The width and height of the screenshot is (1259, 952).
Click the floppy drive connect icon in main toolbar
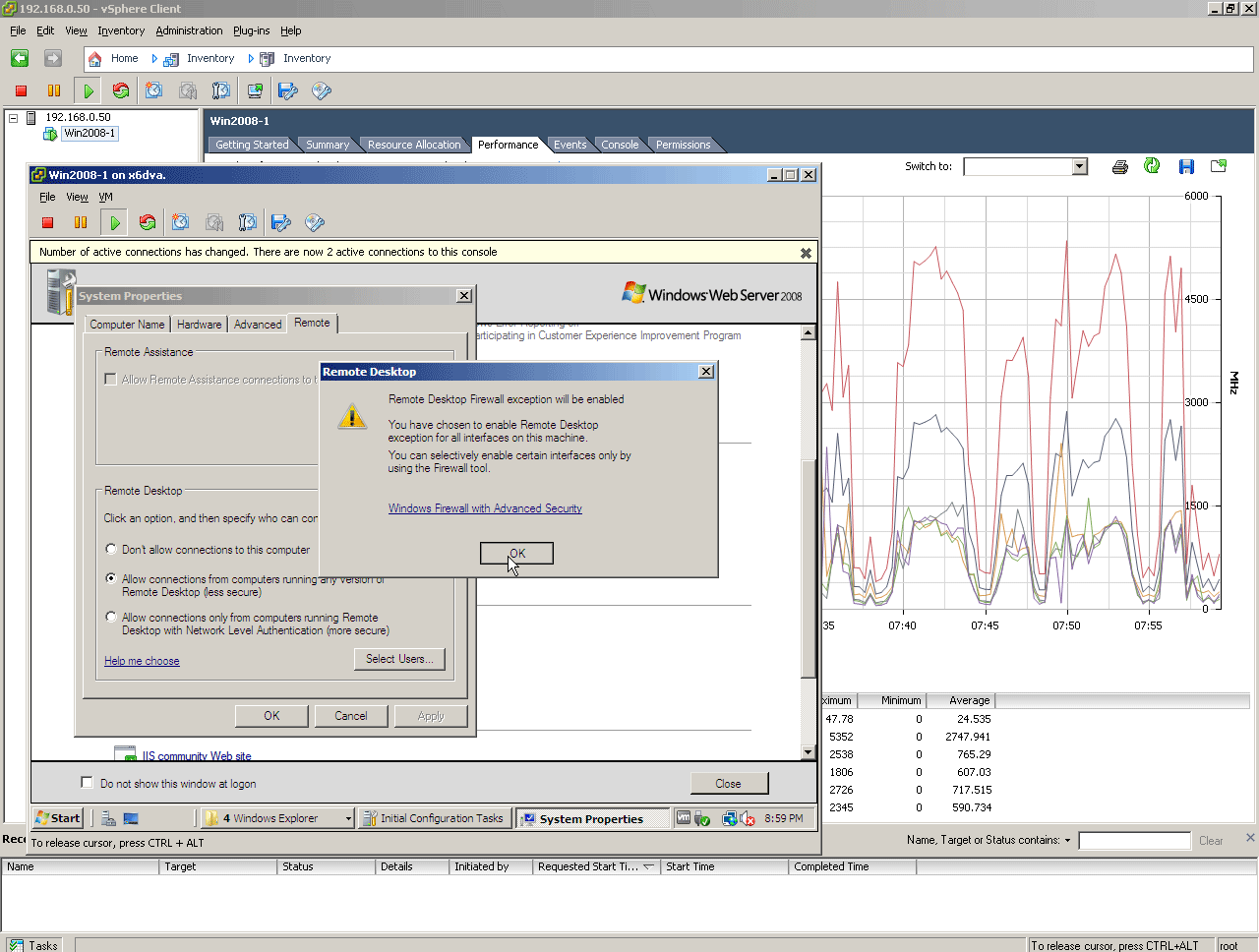coord(288,91)
